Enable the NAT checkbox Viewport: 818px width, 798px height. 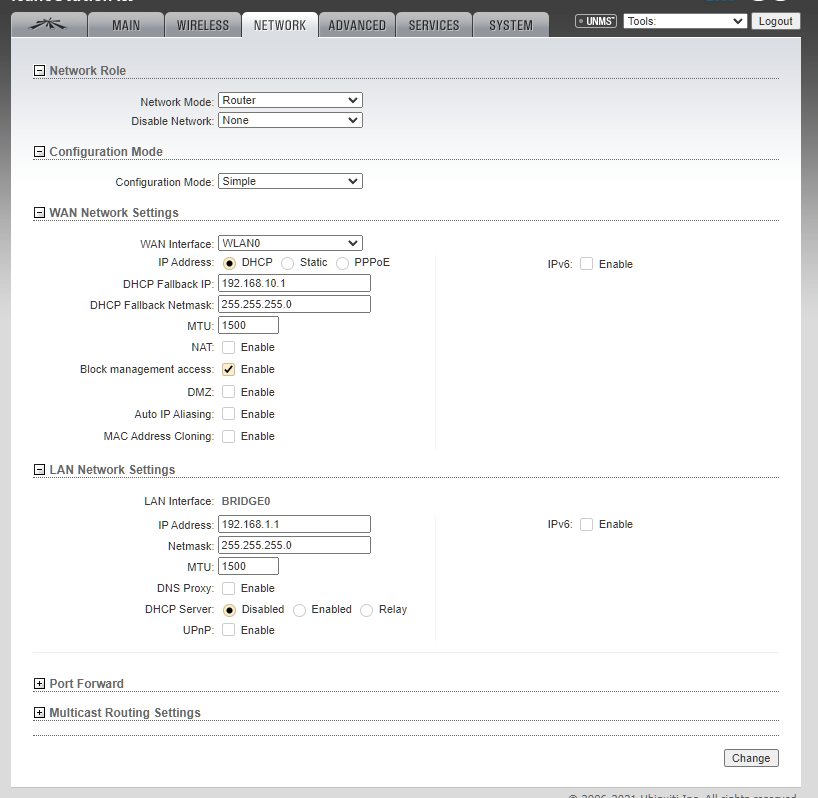coord(228,347)
